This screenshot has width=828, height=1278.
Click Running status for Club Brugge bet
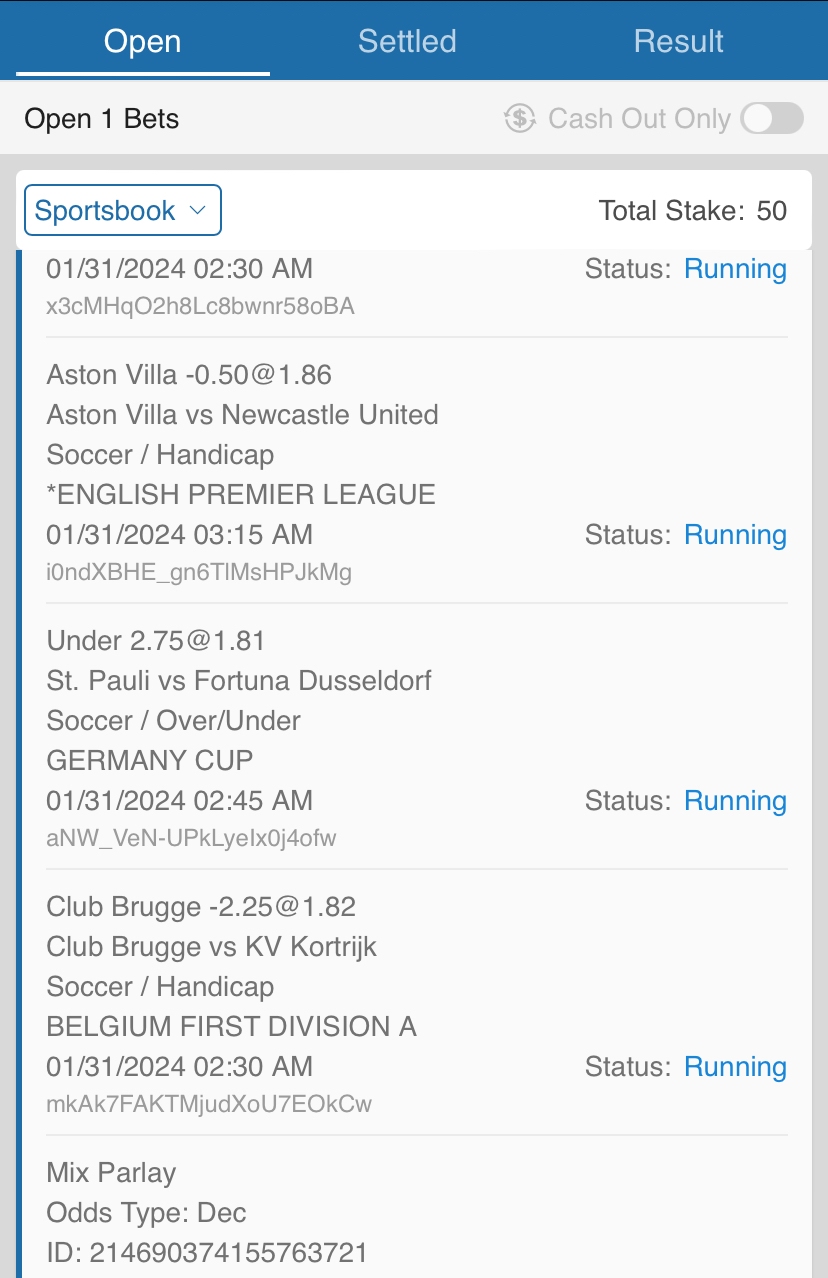[x=735, y=1067]
